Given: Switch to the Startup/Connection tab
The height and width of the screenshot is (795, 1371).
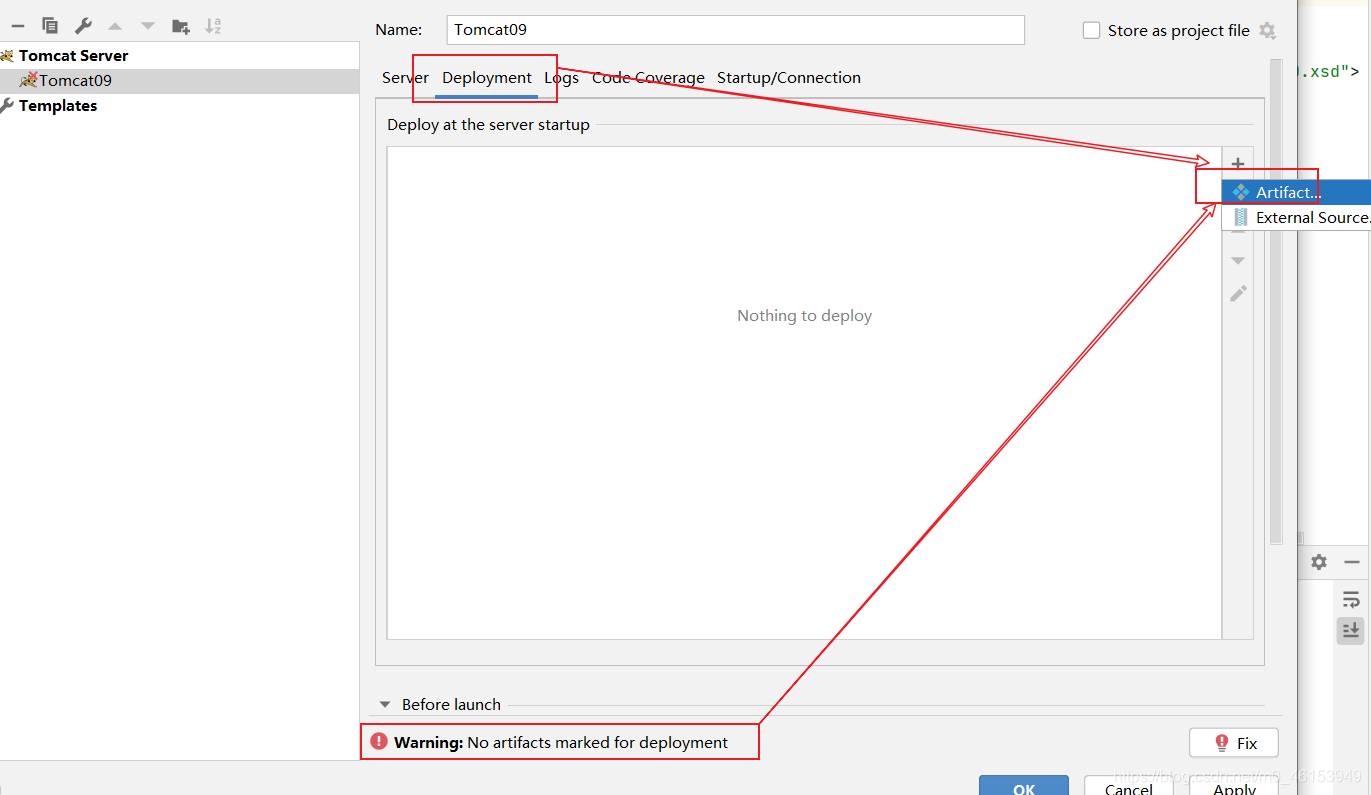Looking at the screenshot, I should coord(789,78).
